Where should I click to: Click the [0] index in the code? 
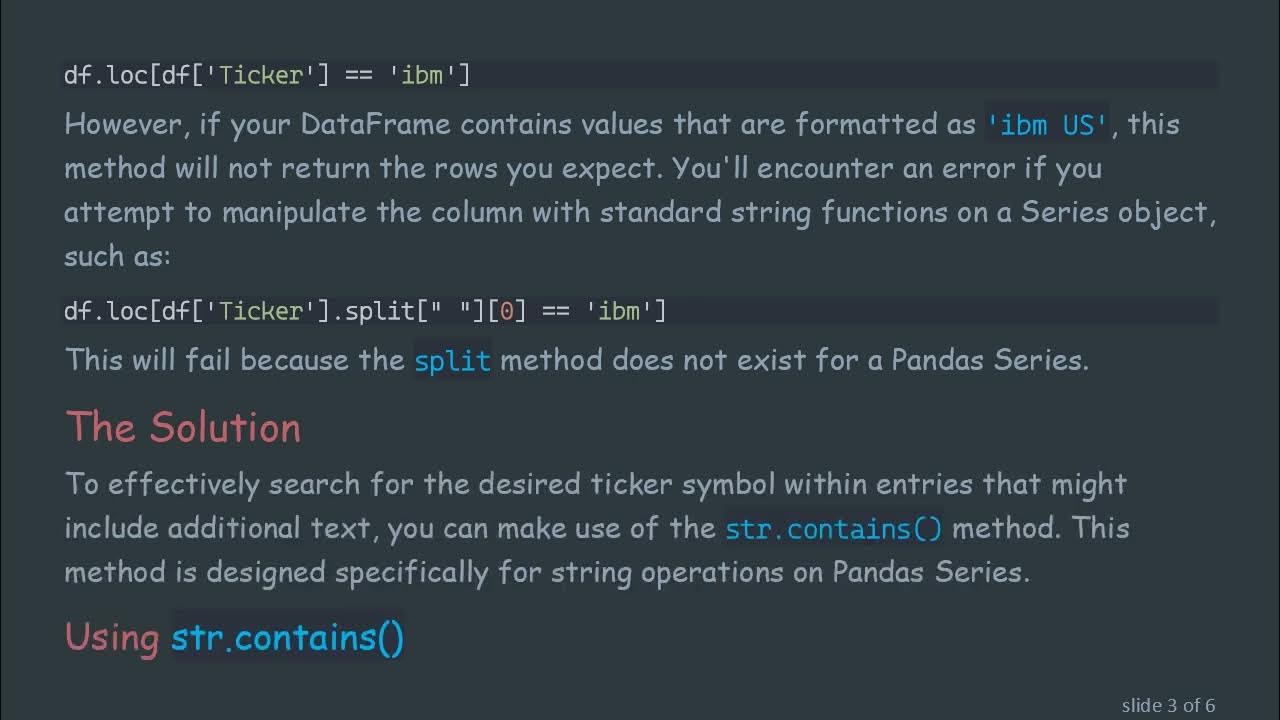(506, 311)
